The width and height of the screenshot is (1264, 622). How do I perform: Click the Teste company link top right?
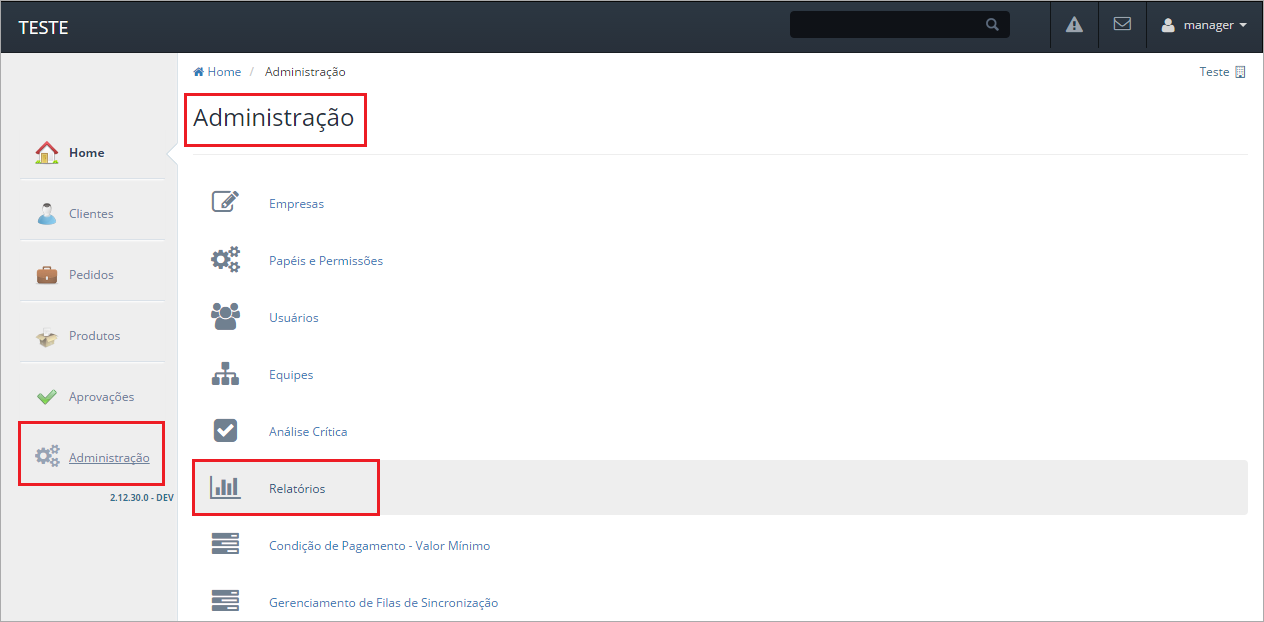click(x=1214, y=72)
